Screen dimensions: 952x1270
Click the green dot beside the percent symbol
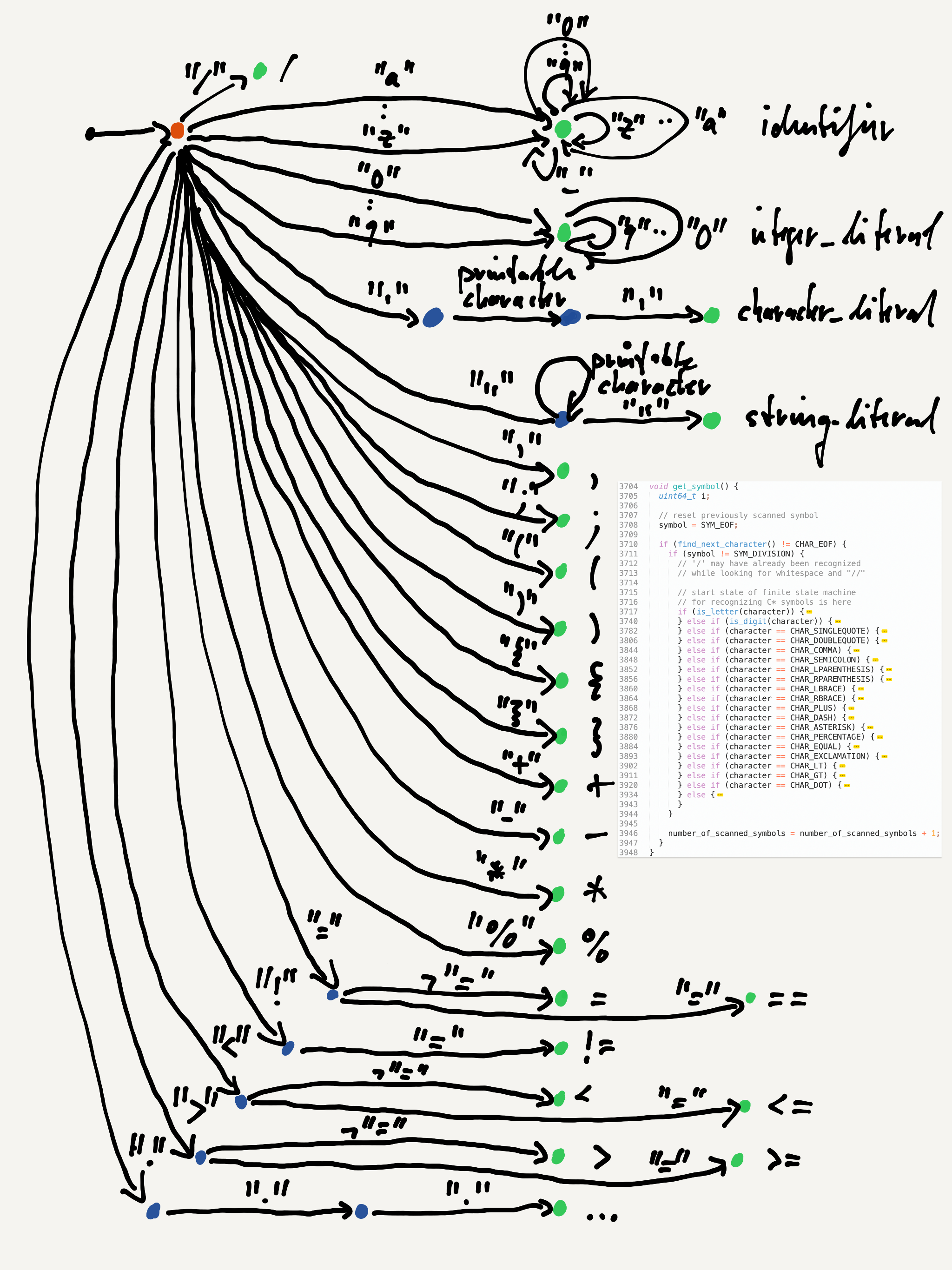pyautogui.click(x=559, y=946)
